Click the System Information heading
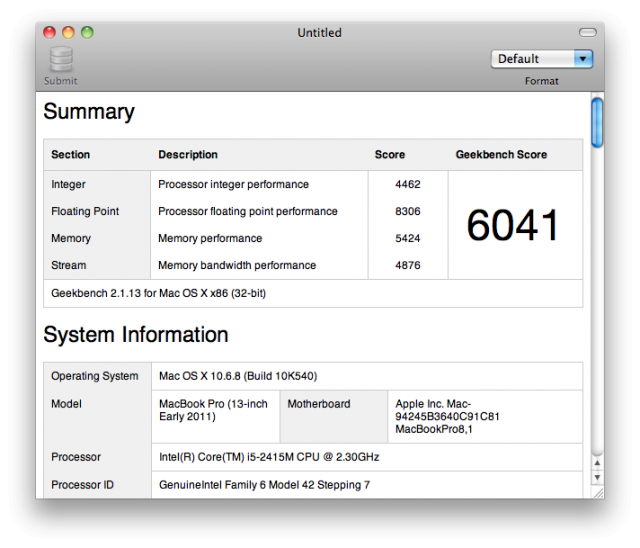 point(136,335)
